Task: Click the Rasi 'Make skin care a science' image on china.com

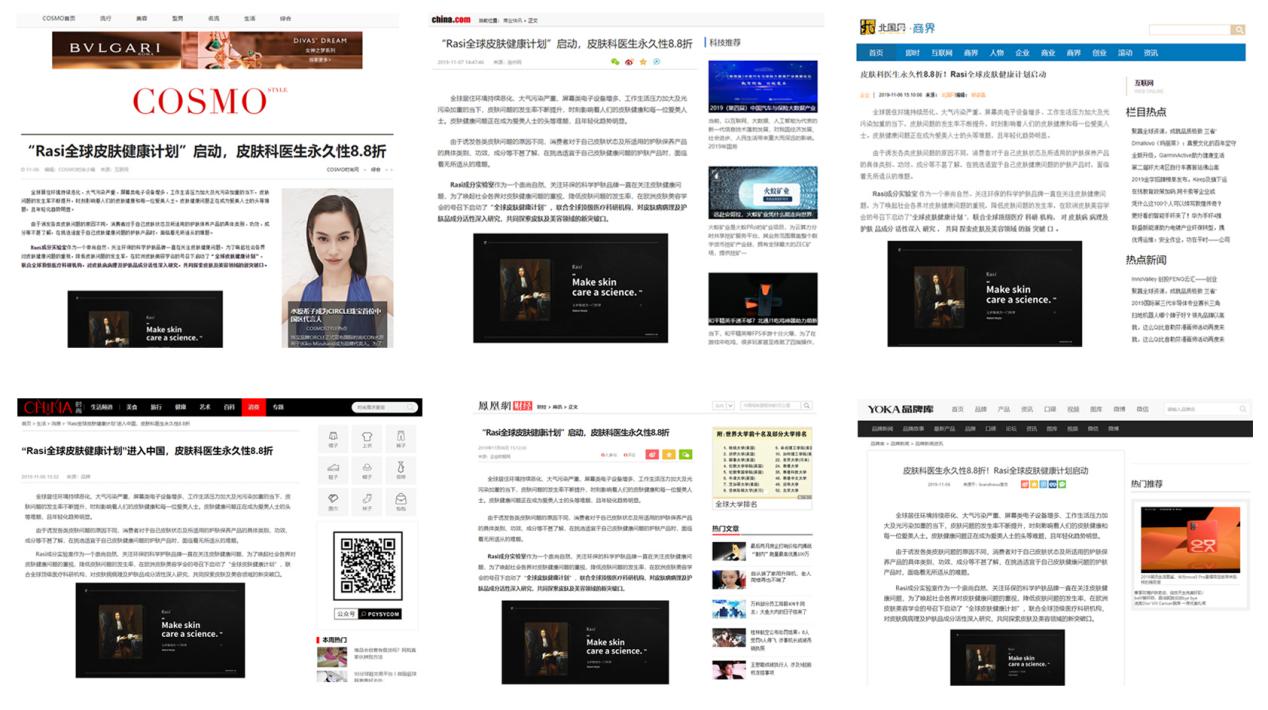Action: click(570, 289)
